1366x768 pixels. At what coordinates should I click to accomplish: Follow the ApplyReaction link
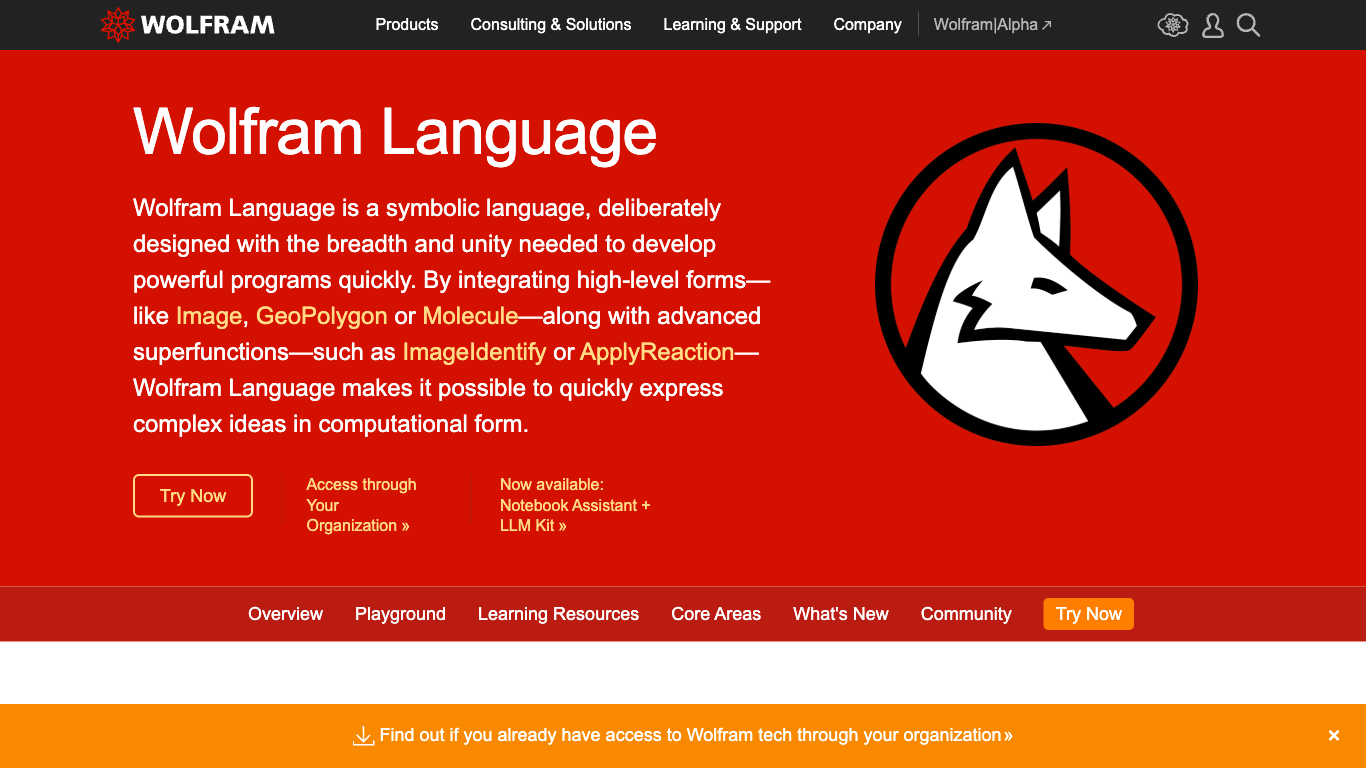pyautogui.click(x=657, y=352)
